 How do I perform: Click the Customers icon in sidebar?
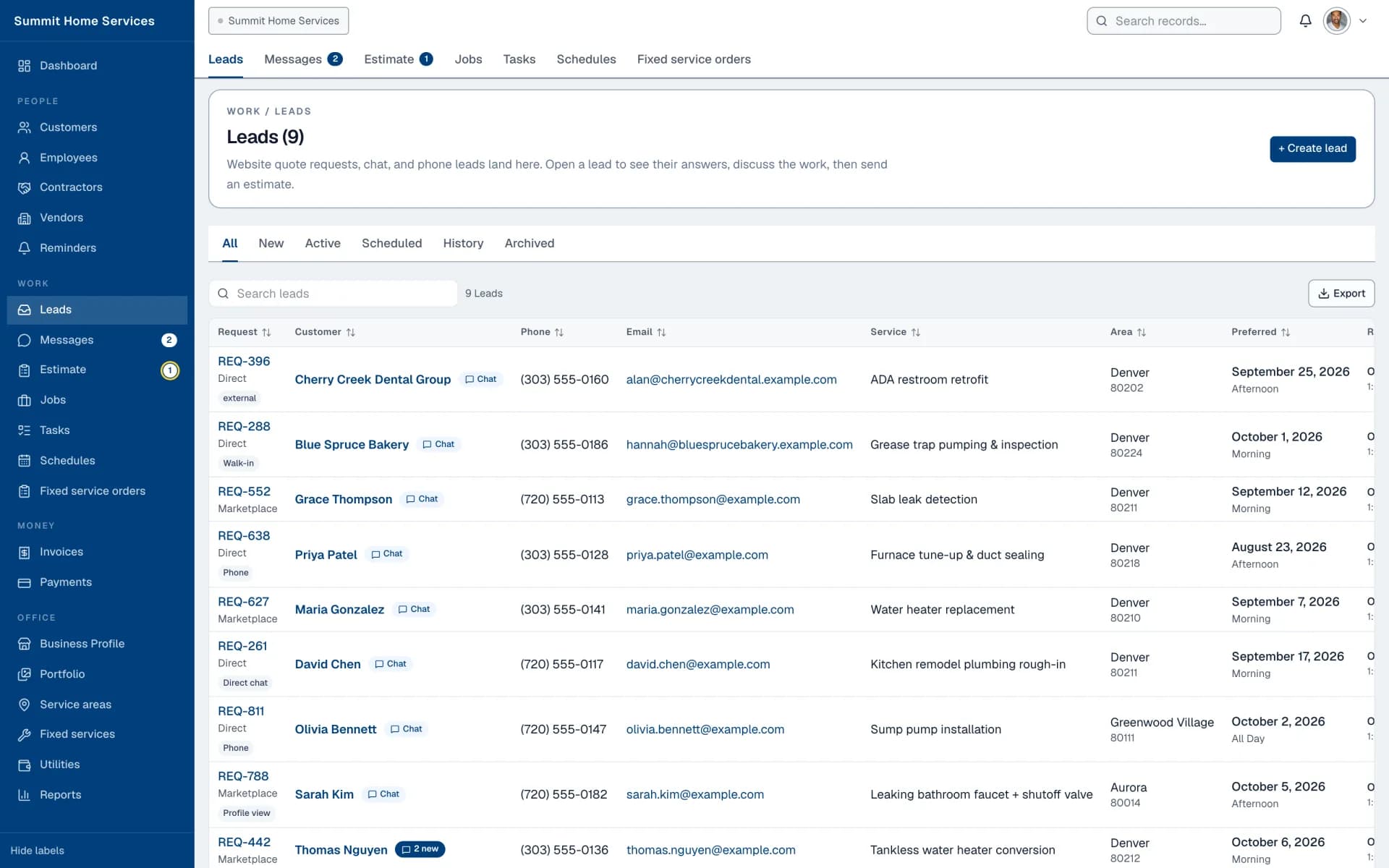tap(24, 127)
